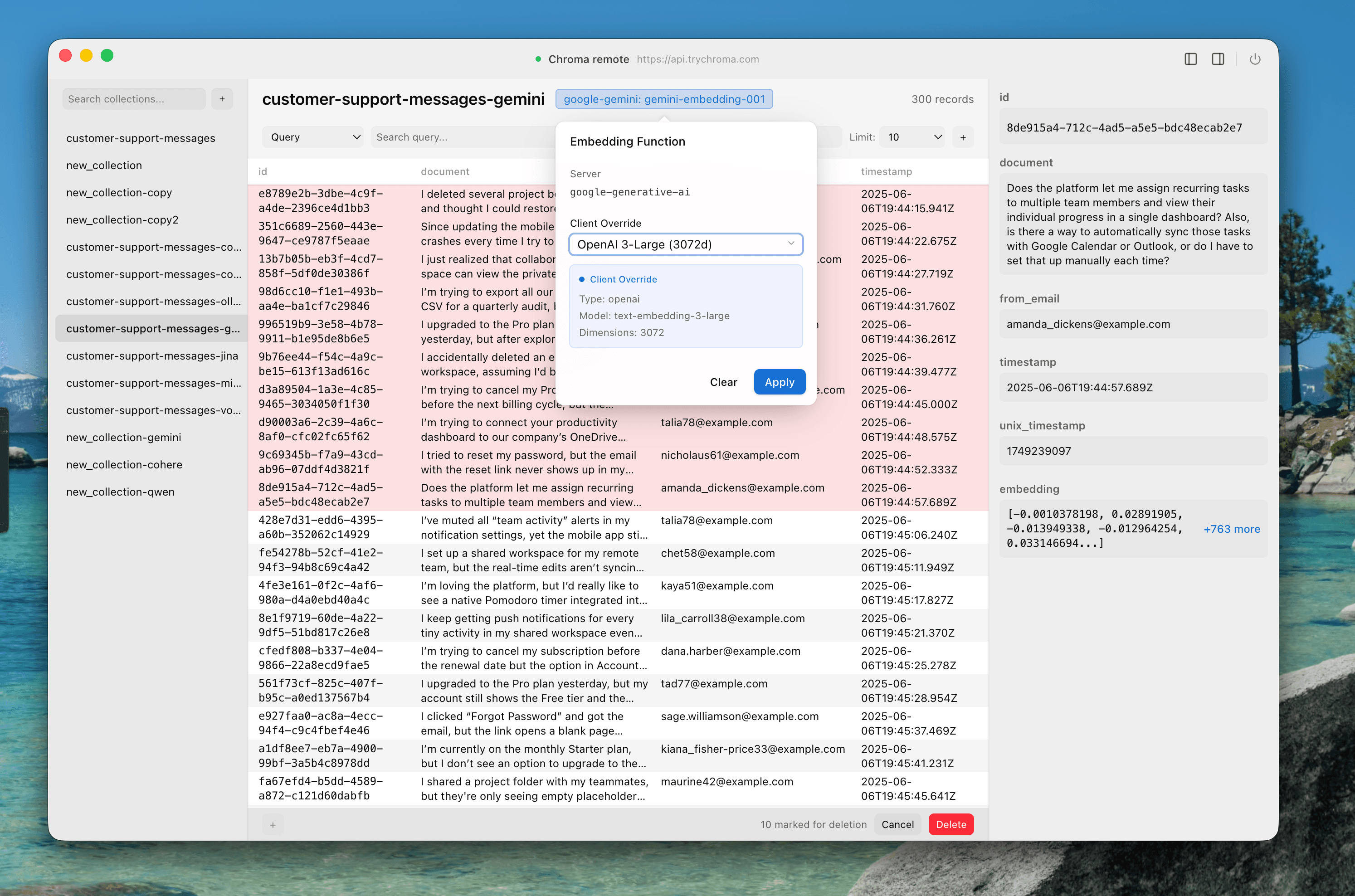Click plus icon beside Search collections
The image size is (1355, 896).
(222, 99)
